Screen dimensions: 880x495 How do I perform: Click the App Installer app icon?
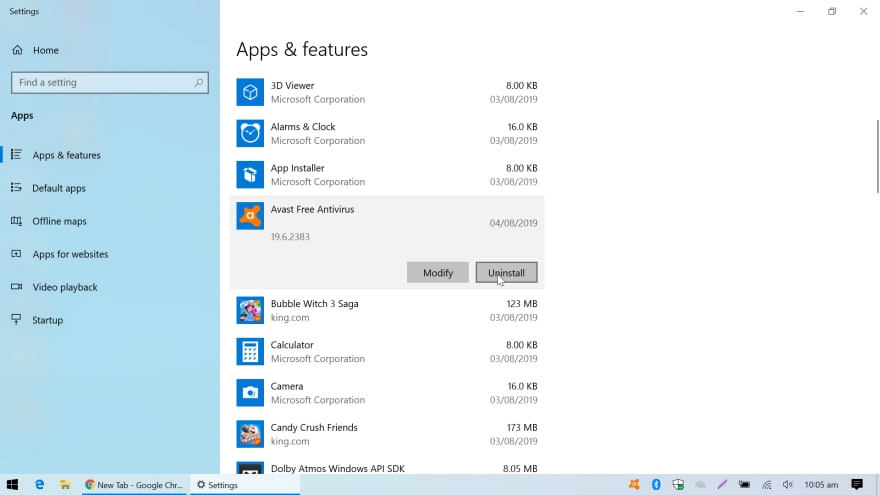[250, 175]
